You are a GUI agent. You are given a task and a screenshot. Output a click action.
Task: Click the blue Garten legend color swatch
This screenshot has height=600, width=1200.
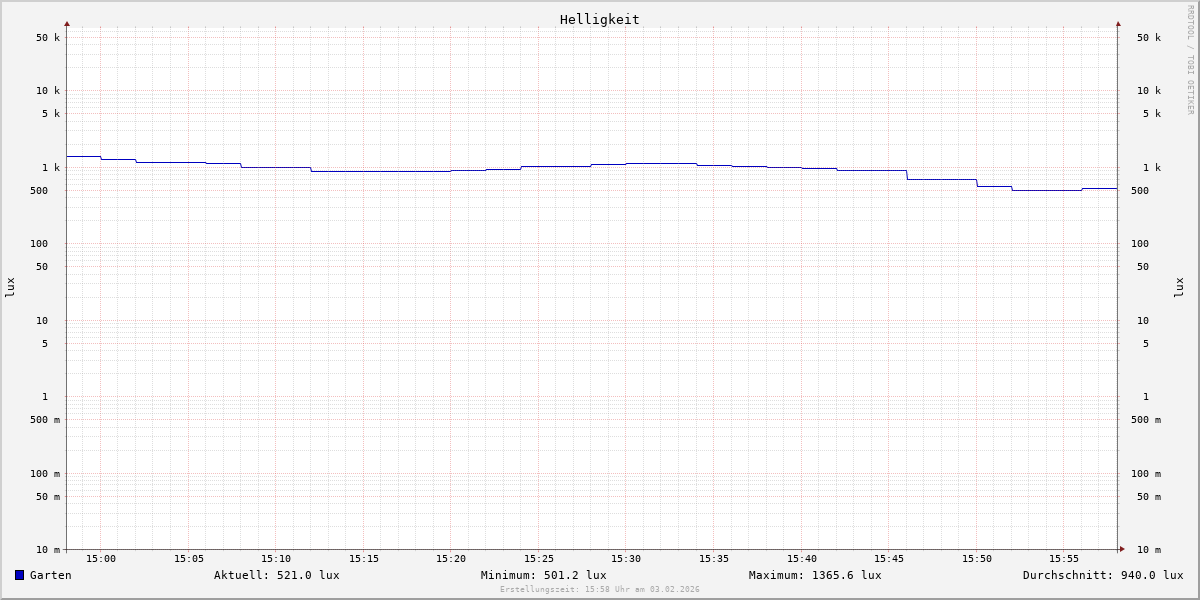tap(19, 575)
